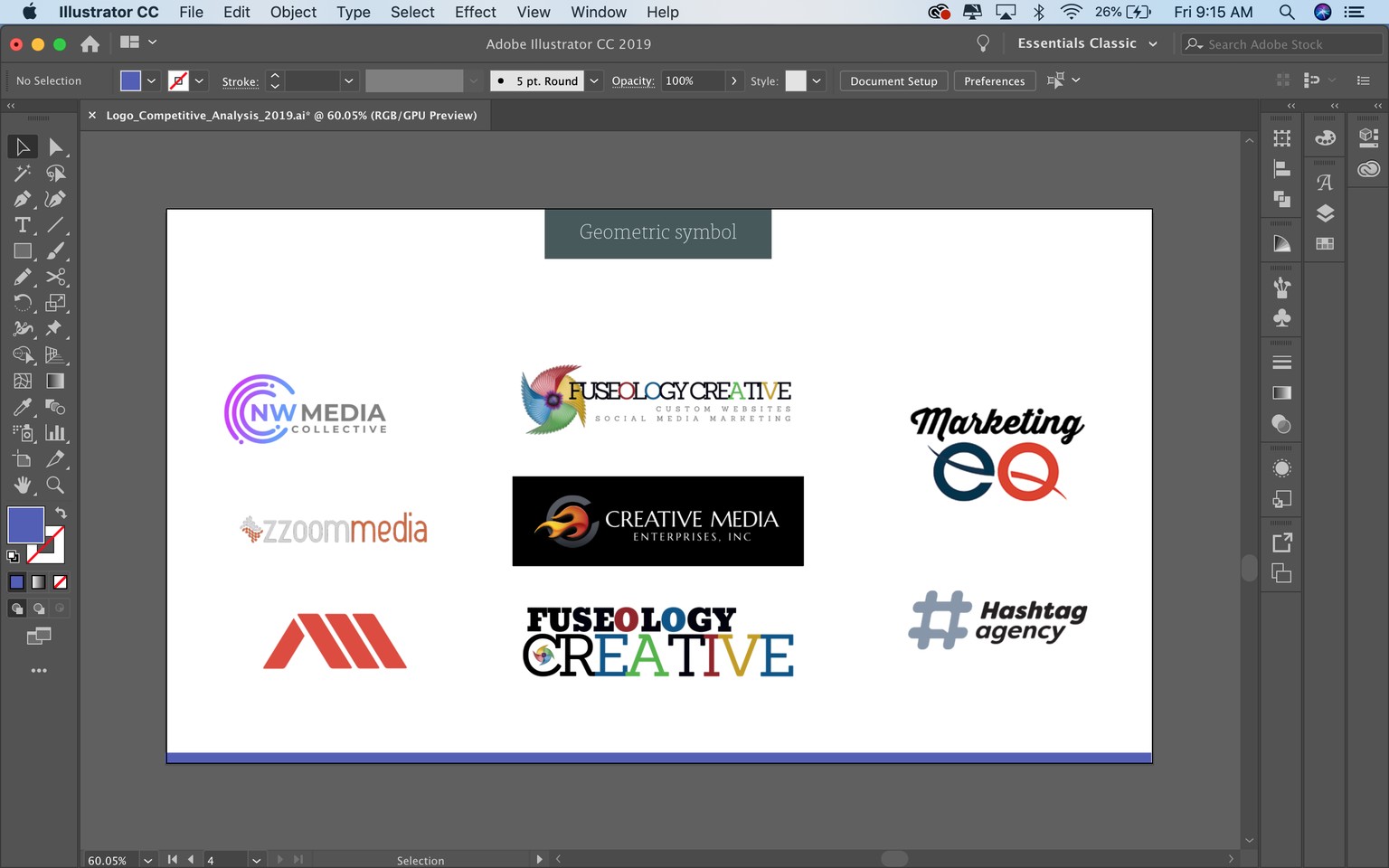This screenshot has height=868, width=1389.
Task: Select the Scissors tool
Action: 55,277
